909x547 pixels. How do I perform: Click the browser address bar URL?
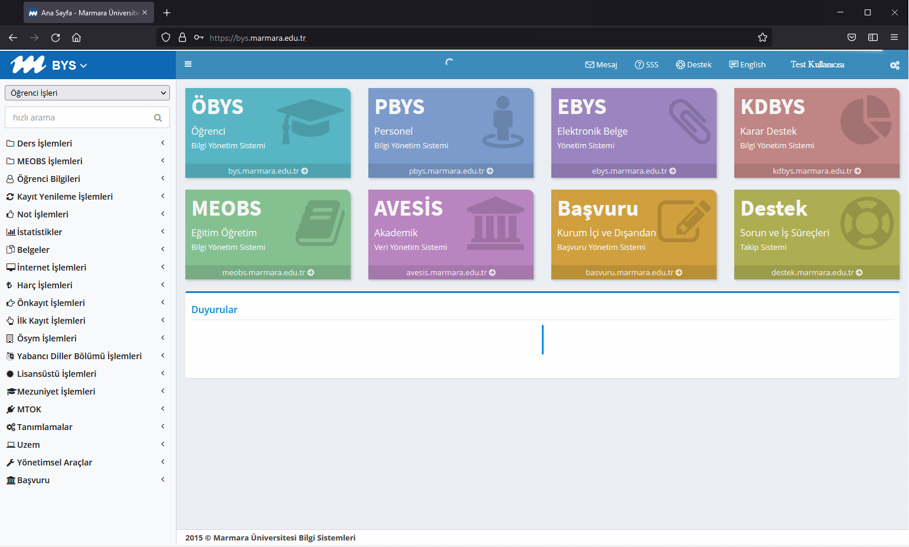point(258,38)
